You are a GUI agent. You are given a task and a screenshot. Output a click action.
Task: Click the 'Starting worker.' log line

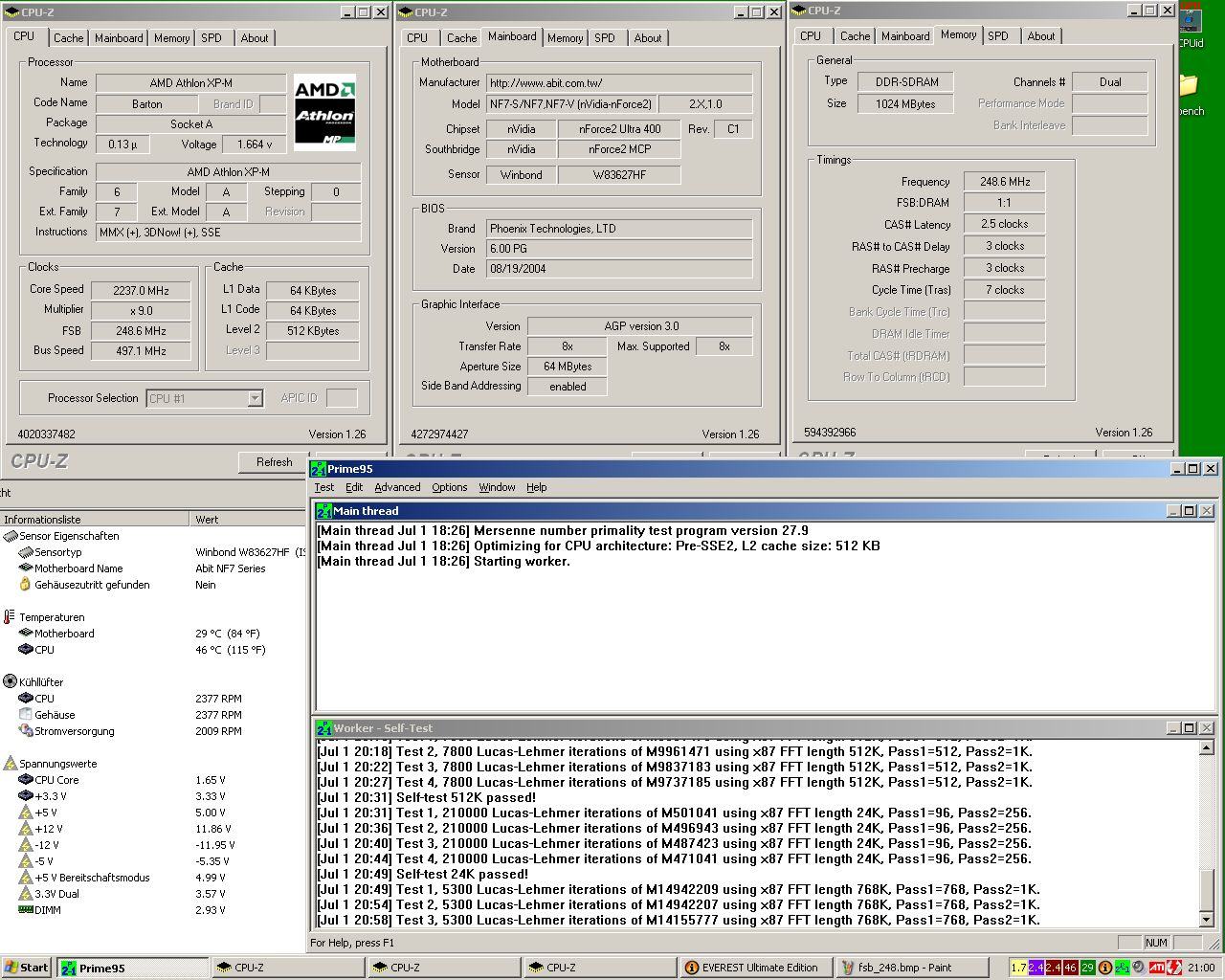(x=443, y=561)
